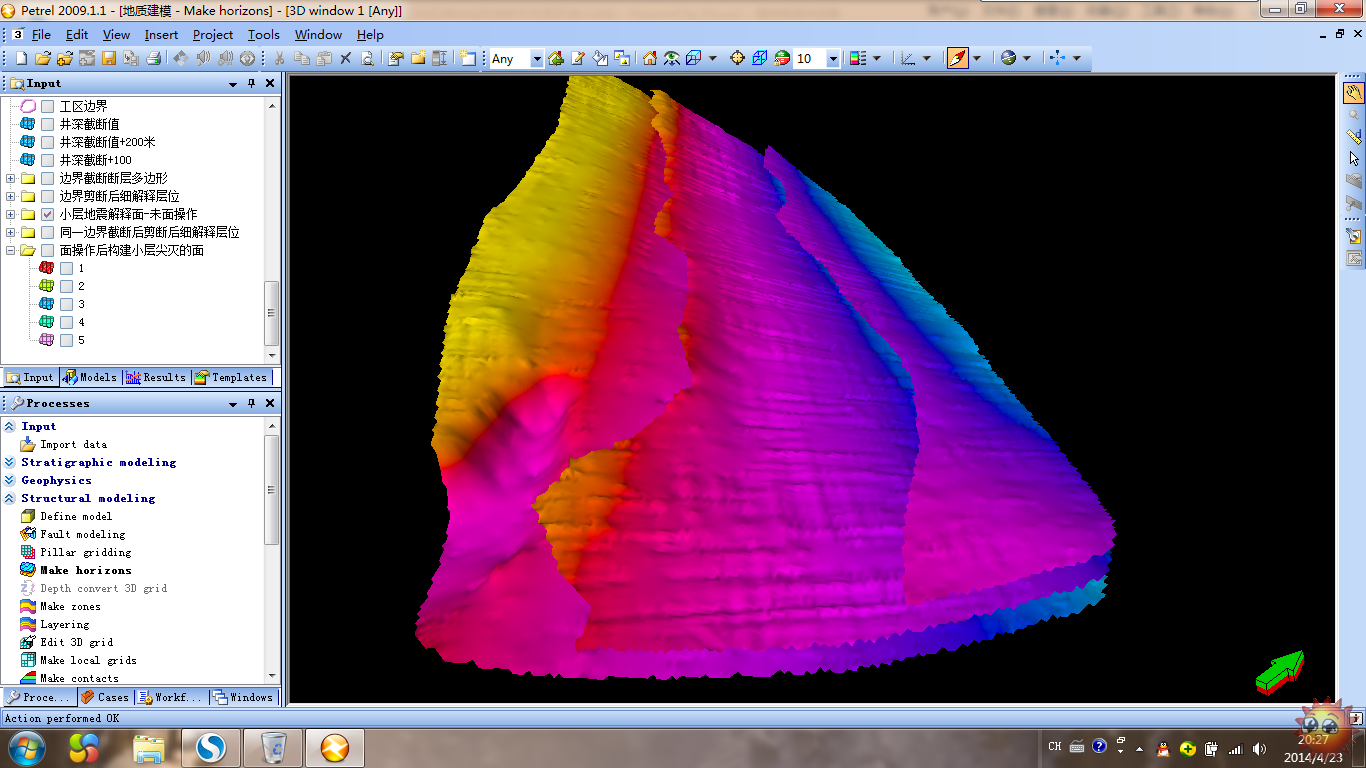This screenshot has height=768, width=1366.
Task: Click the volume speaker tray icon
Action: click(1259, 748)
